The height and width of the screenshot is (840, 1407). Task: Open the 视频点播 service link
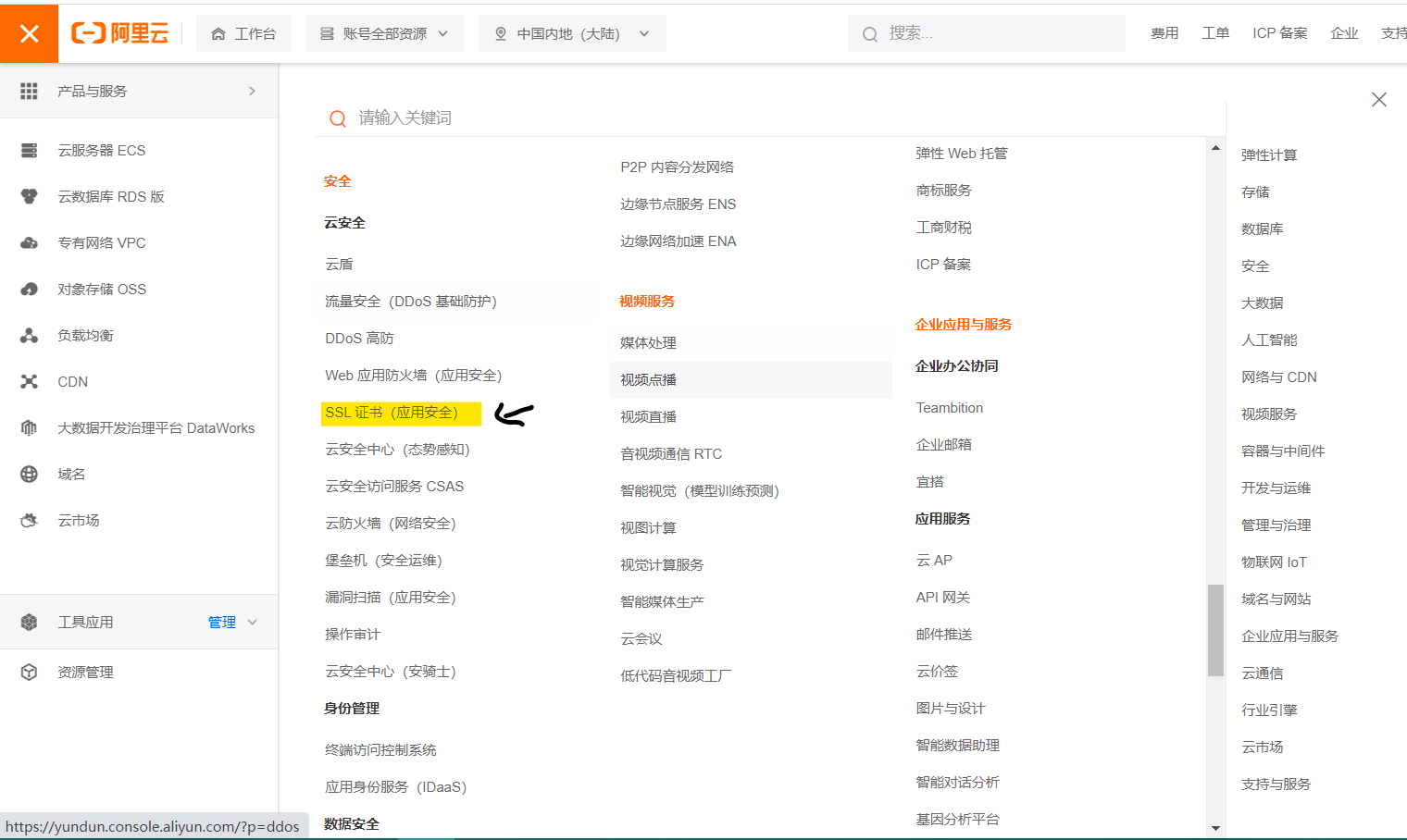[648, 380]
